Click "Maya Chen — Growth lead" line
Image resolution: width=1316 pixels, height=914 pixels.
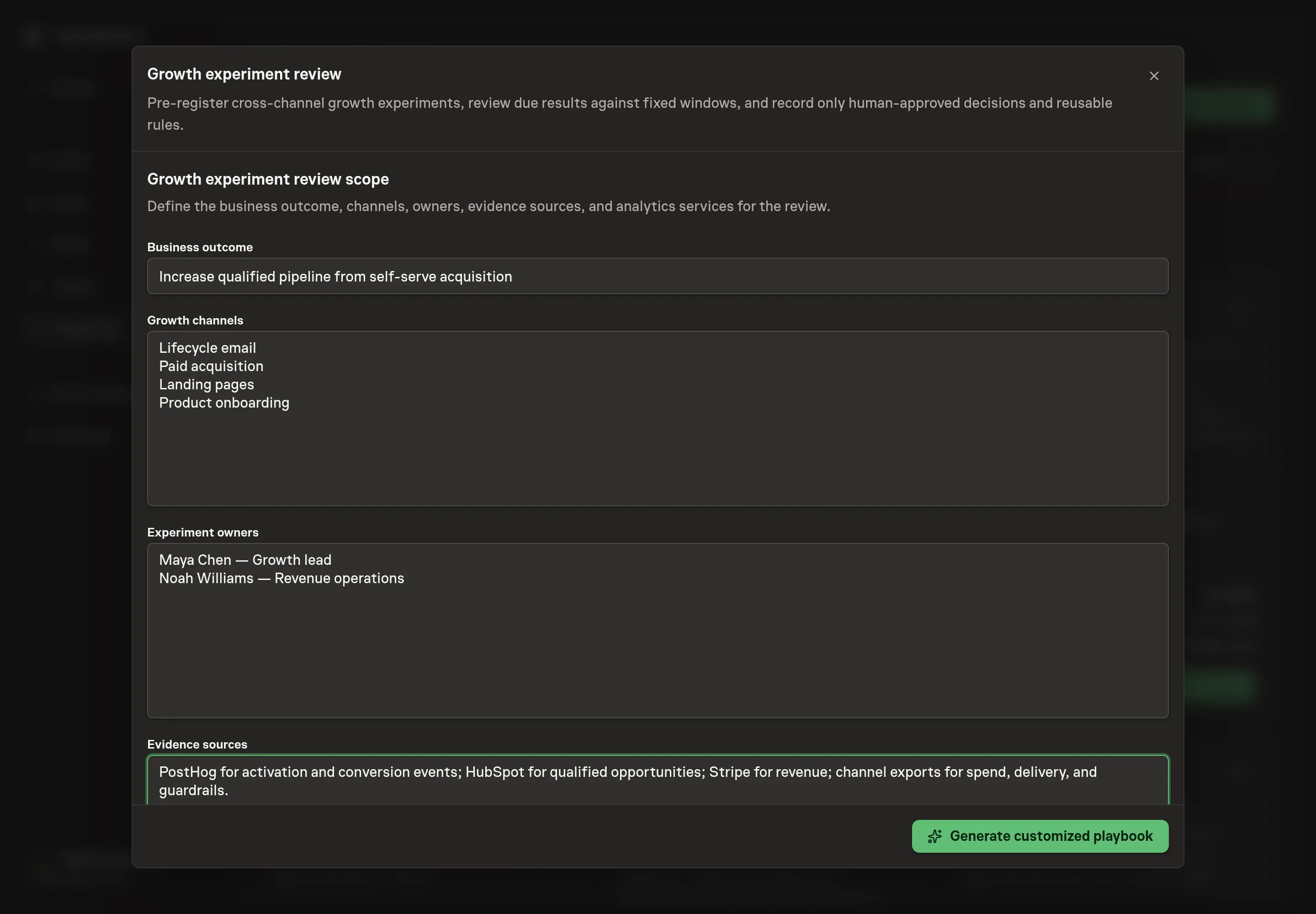click(245, 559)
